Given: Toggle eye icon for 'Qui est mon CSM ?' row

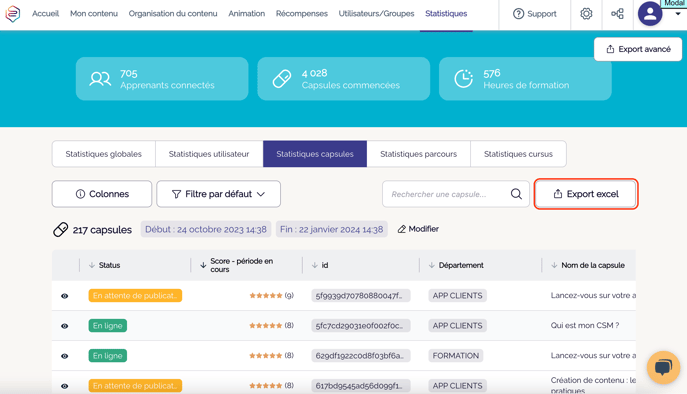Looking at the screenshot, I should click(64, 326).
